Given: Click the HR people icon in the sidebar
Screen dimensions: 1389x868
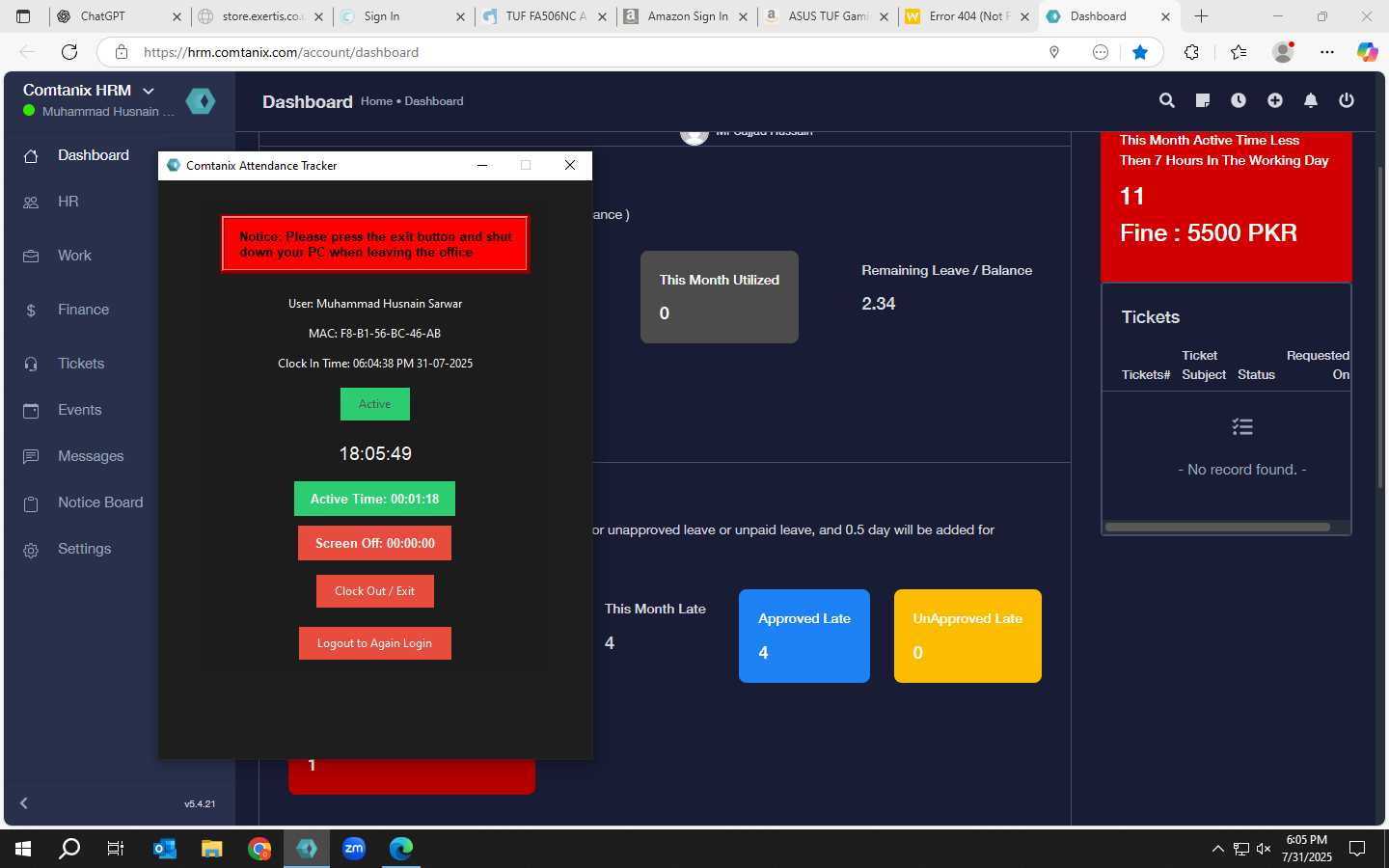Looking at the screenshot, I should coord(31,203).
